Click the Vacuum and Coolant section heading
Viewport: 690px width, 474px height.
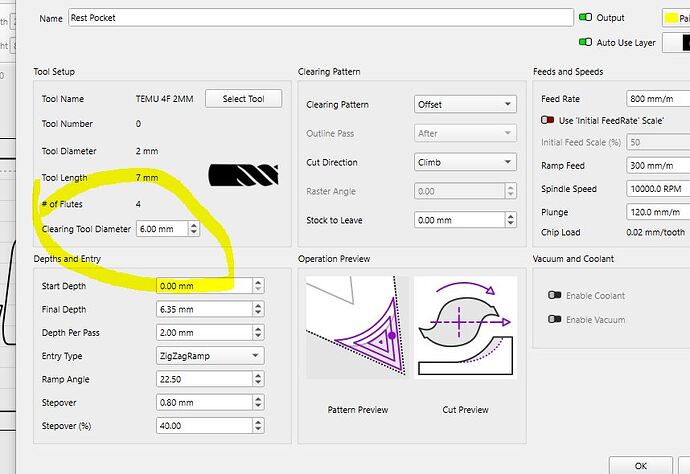[573, 258]
